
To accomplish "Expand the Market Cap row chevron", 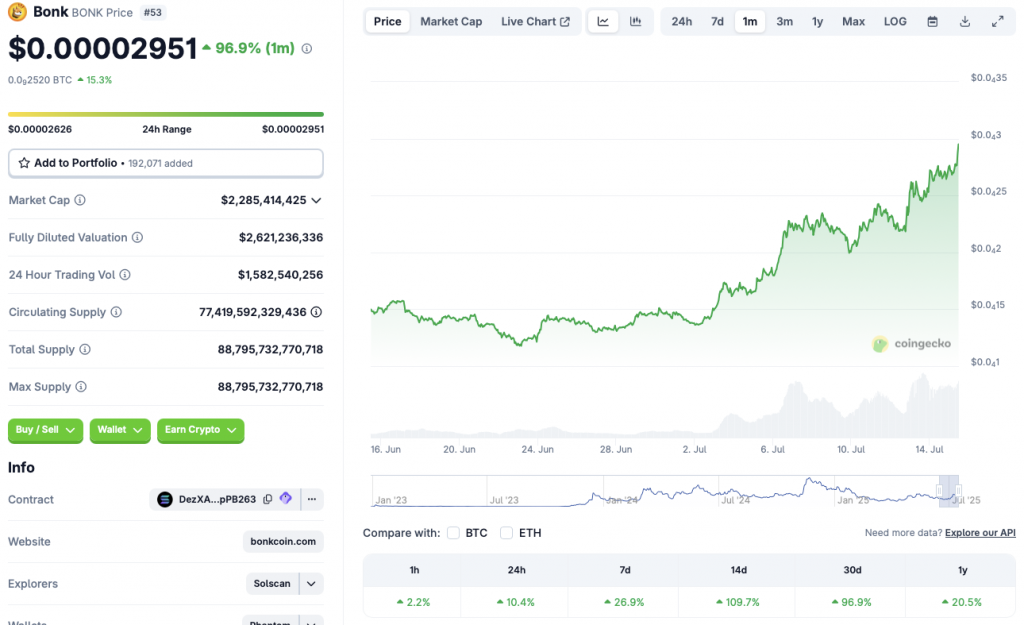I will pos(318,200).
